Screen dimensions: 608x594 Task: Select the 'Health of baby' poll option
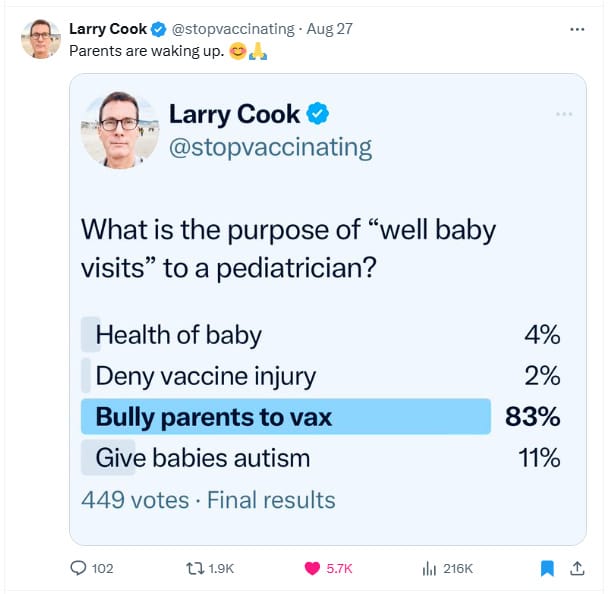321,335
